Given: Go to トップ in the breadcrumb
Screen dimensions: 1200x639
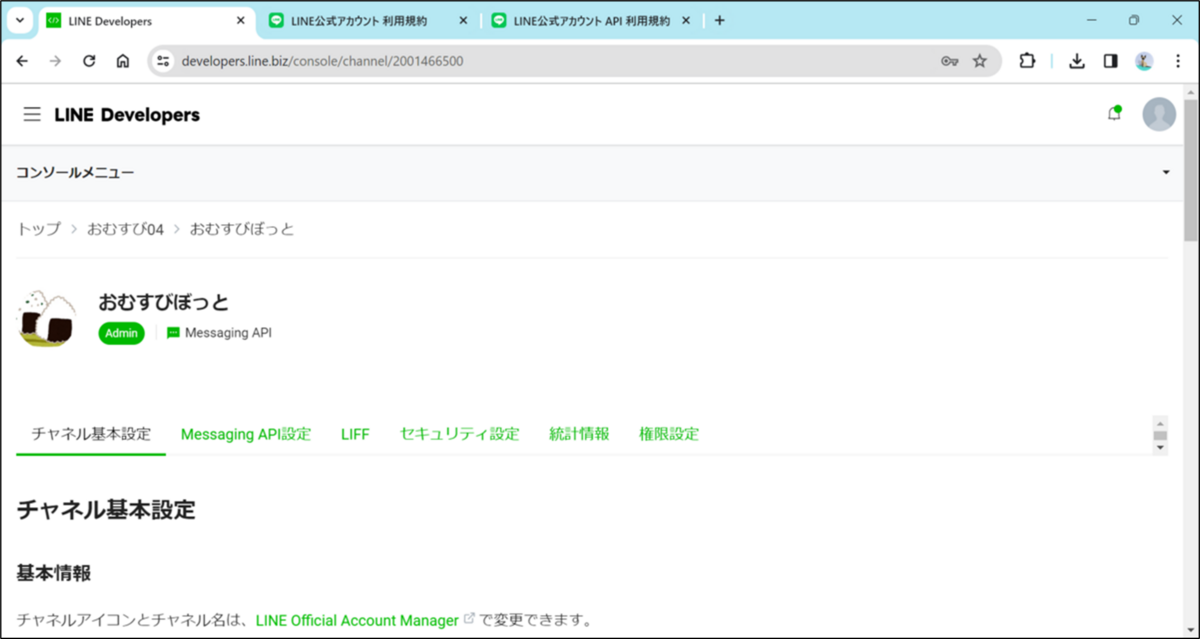Looking at the screenshot, I should [39, 229].
